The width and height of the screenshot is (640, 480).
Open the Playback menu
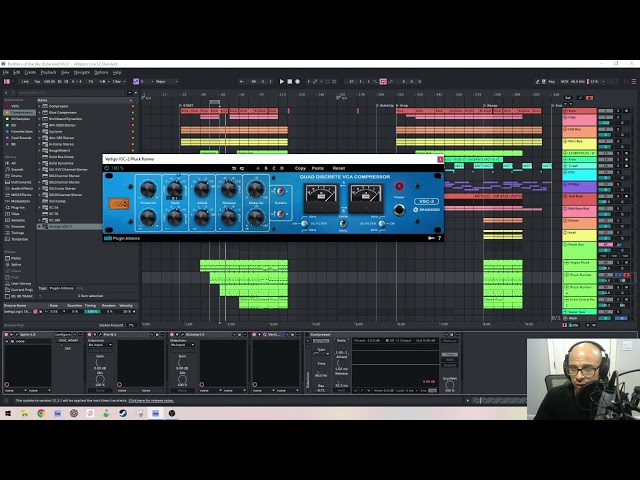(48, 72)
